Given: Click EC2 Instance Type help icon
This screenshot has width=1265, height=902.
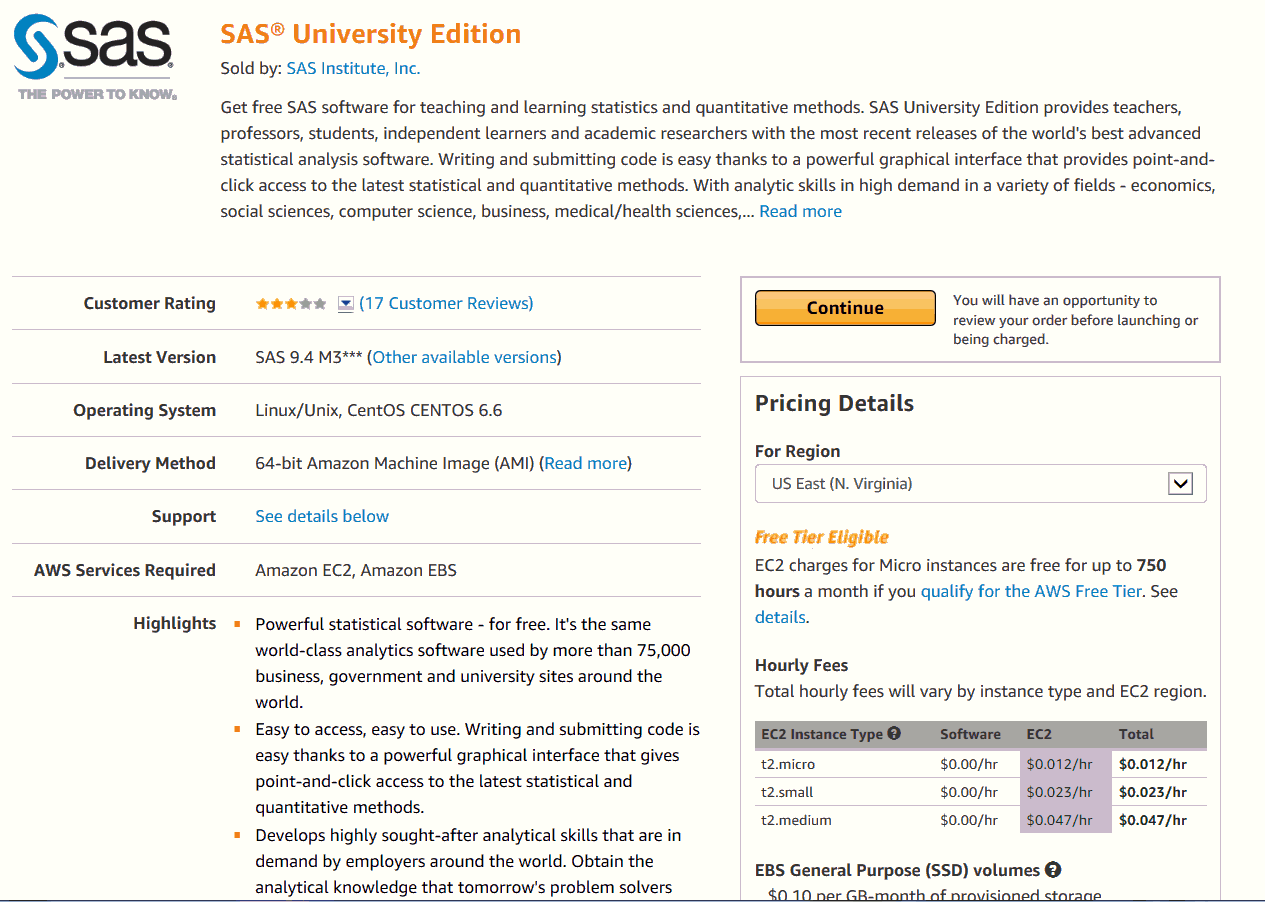Looking at the screenshot, I should [x=894, y=733].
